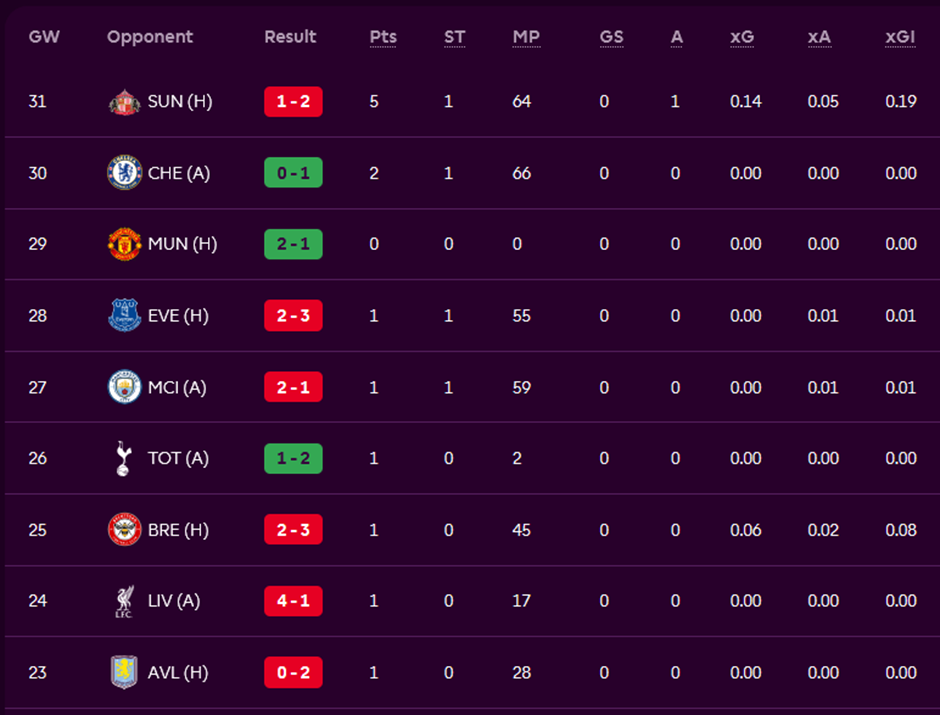Click the GW column header

point(43,37)
